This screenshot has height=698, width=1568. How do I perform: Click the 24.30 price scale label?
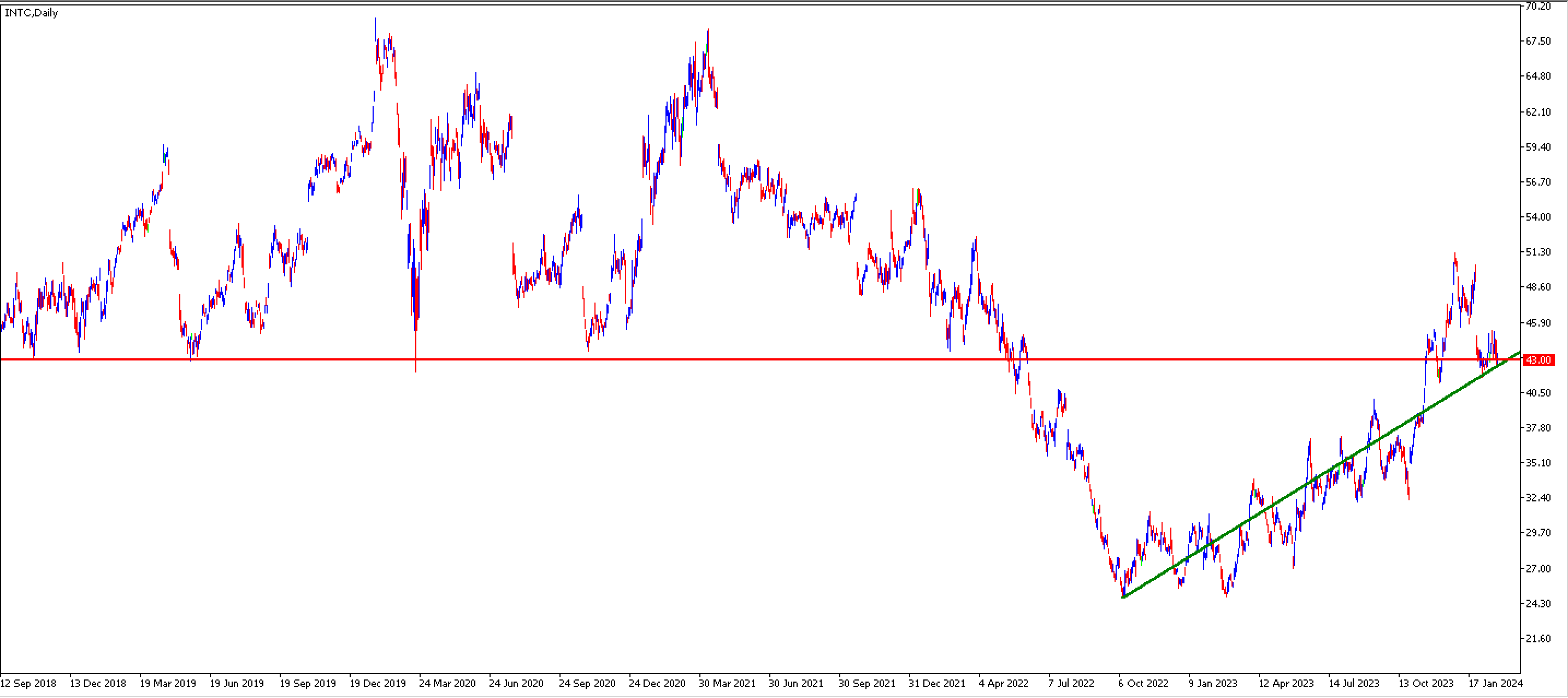1538,604
